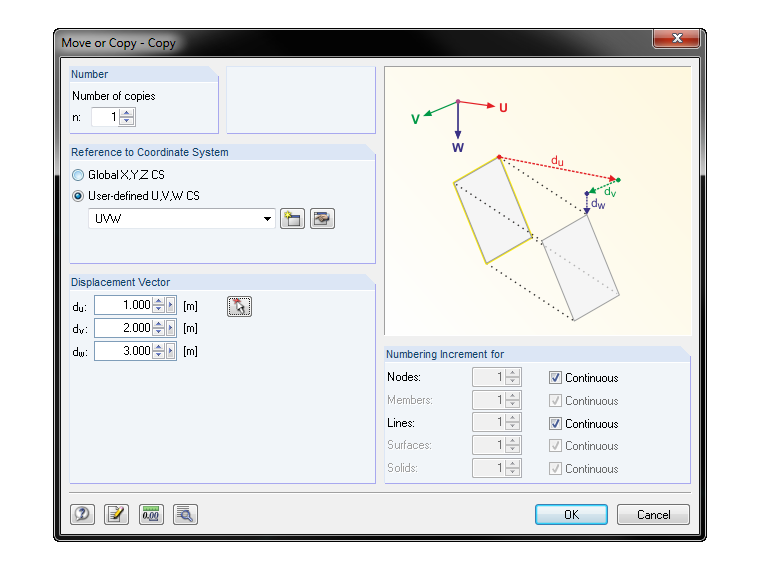
Task: Toggle Continuous checkbox for Solids
Action: point(555,469)
